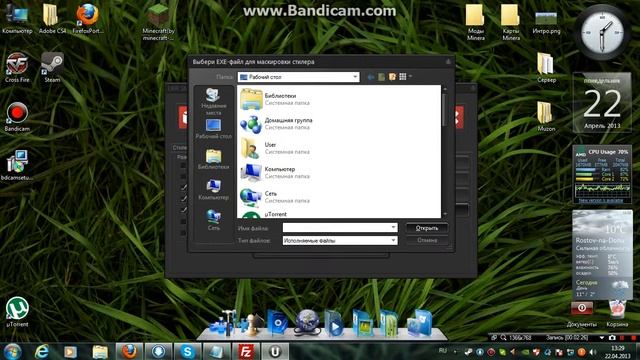Click the file list scroll-up arrow

(444, 89)
